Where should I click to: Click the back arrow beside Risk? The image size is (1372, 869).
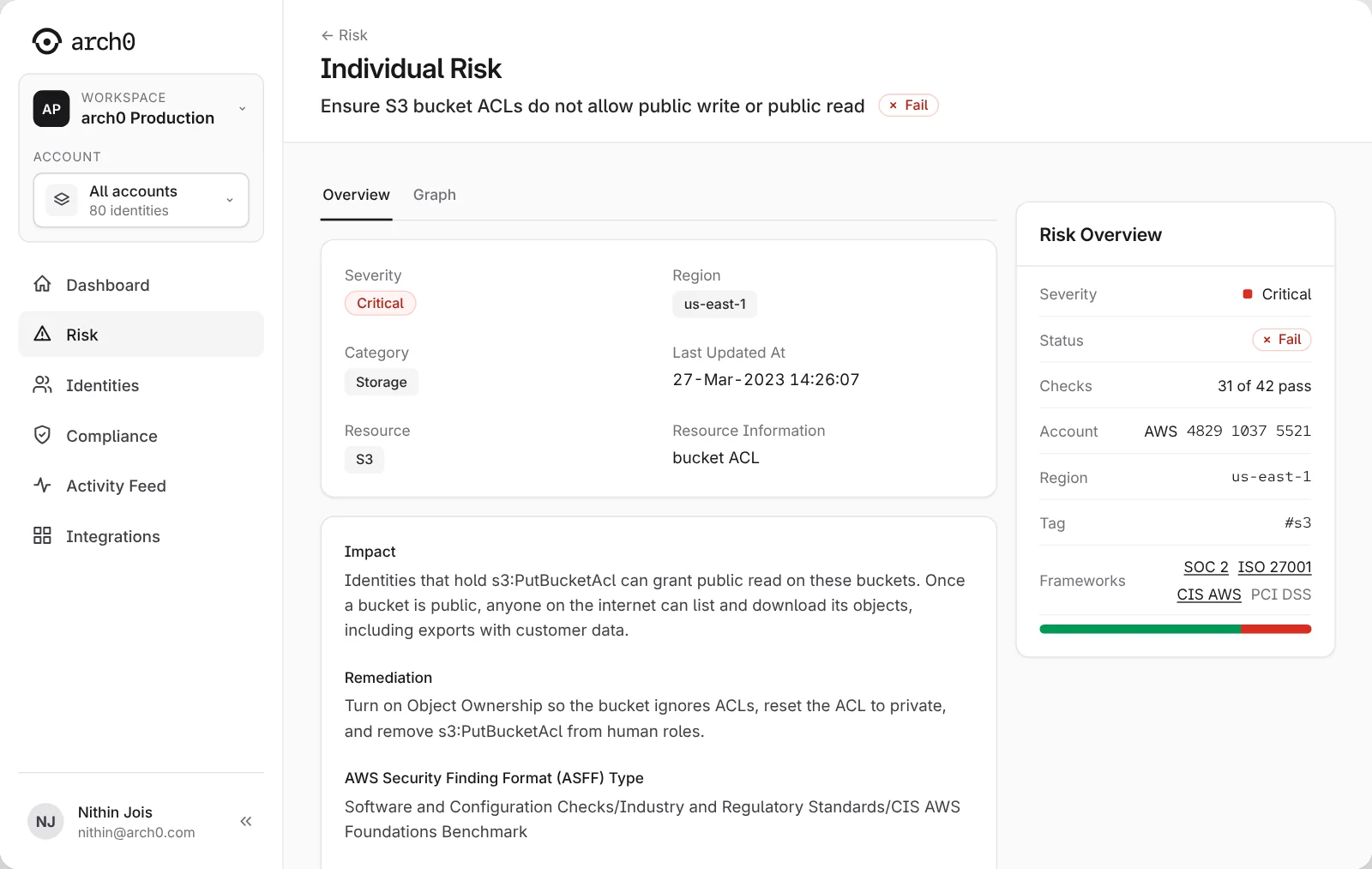(x=327, y=35)
